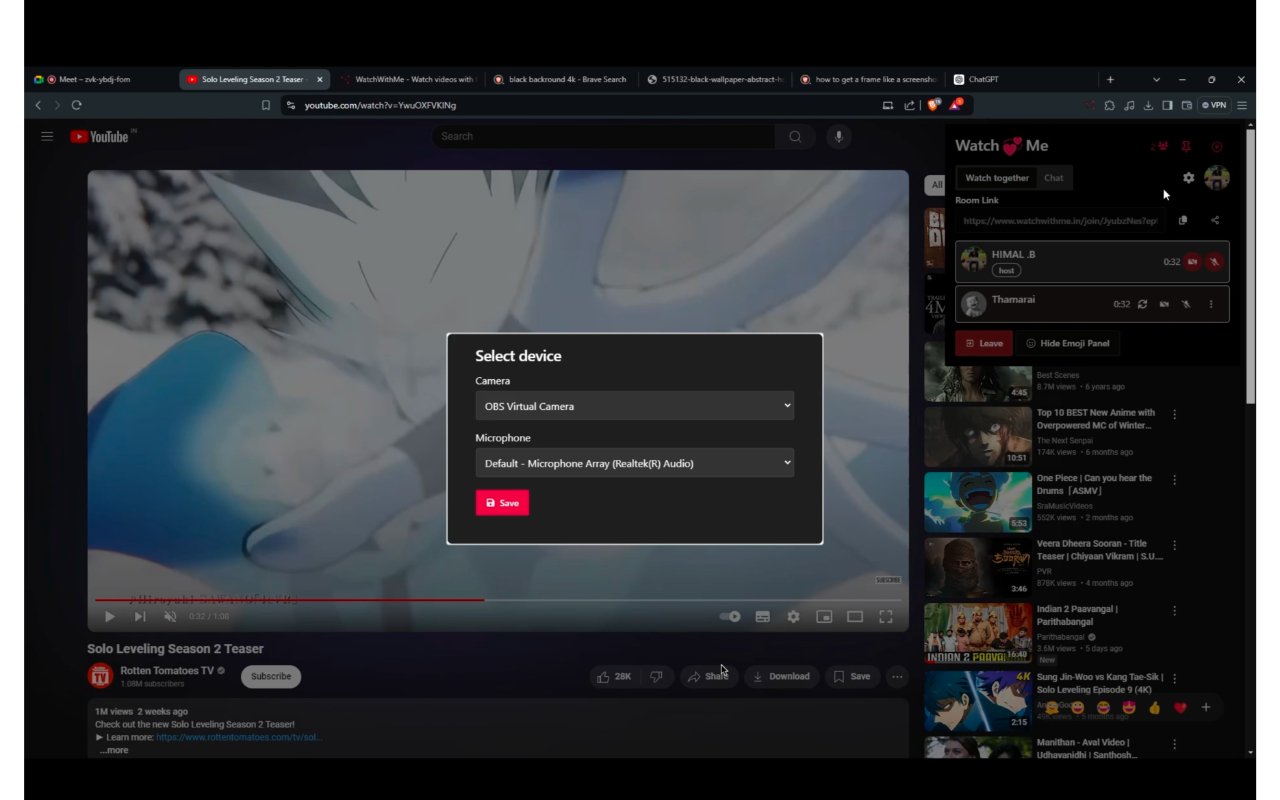Open the browser extensions puzzle icon

coord(1109,105)
